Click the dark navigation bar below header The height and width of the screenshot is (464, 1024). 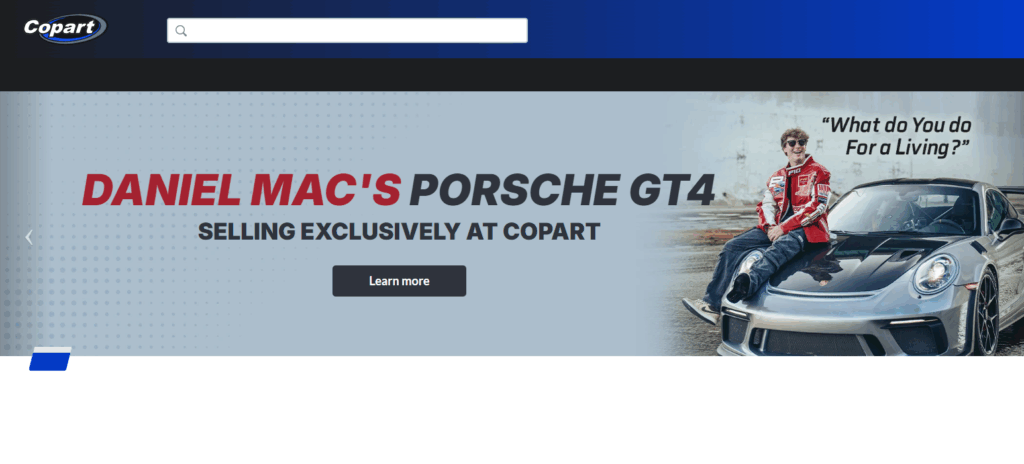click(x=512, y=75)
